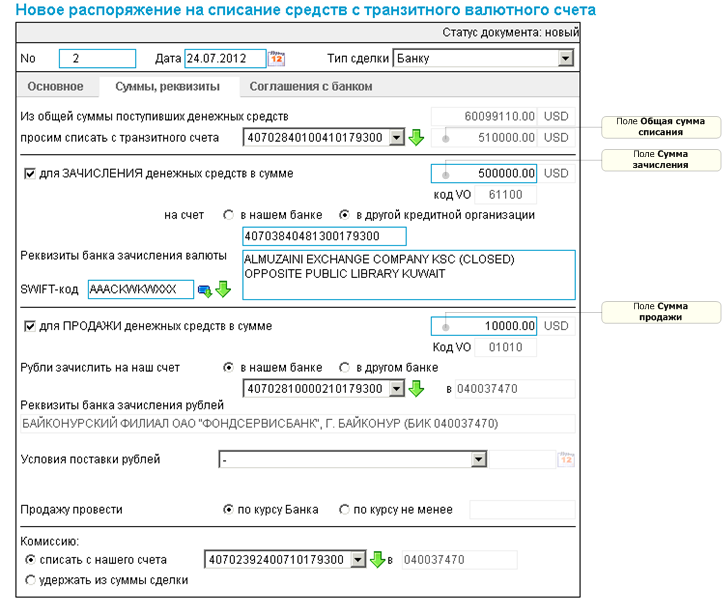Screen dimensions: 722x606
Task: Select 'в другом банке' radio button
Action: coord(344,368)
